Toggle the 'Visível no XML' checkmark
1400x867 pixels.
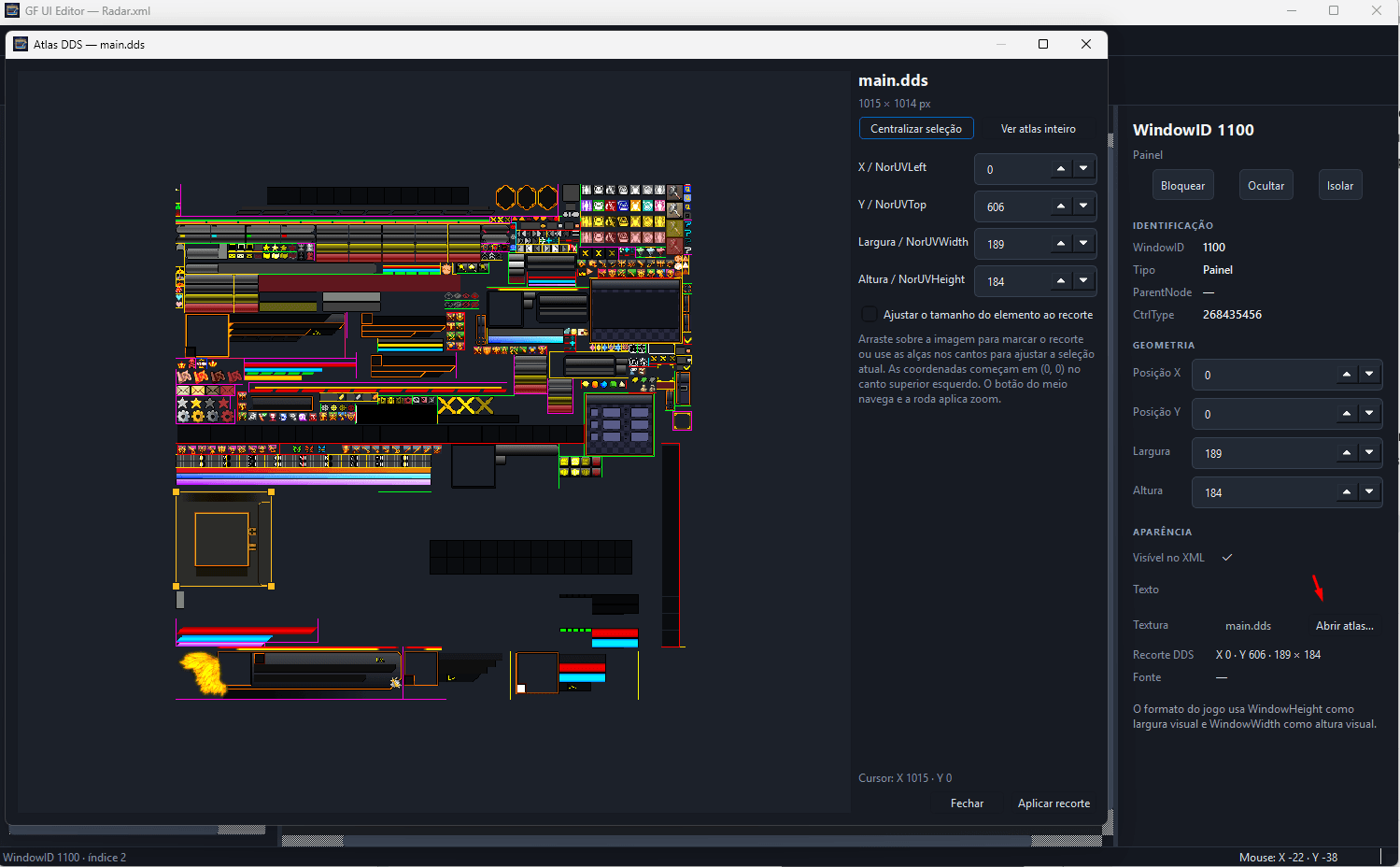[x=1227, y=558]
